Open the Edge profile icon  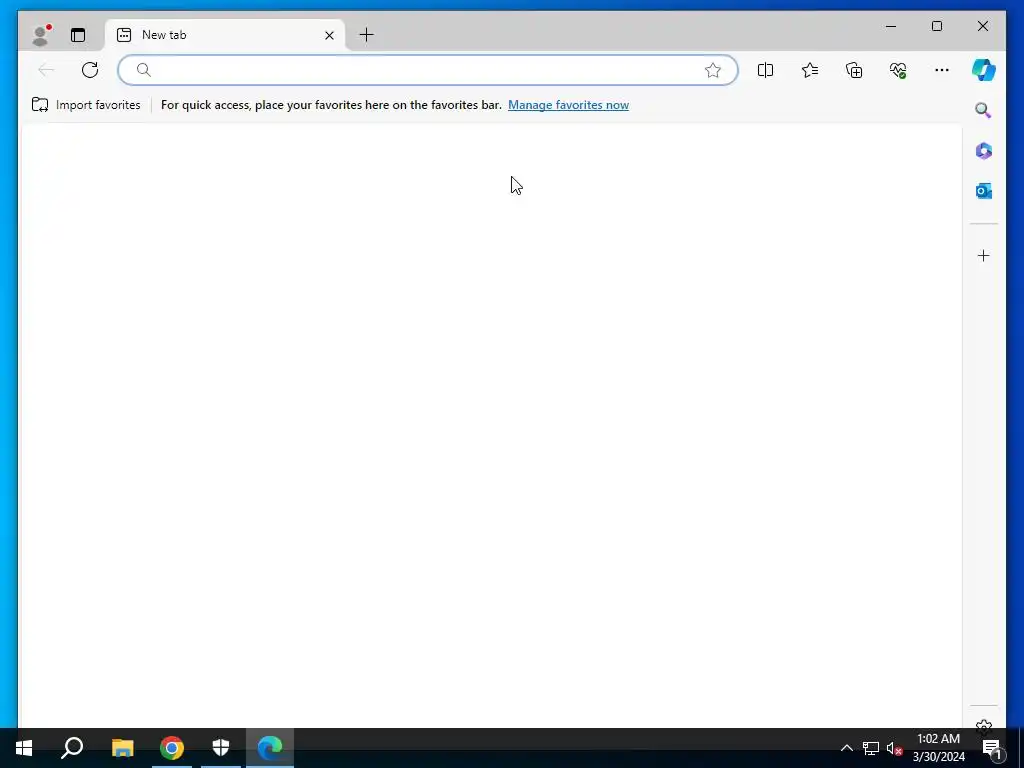point(40,35)
